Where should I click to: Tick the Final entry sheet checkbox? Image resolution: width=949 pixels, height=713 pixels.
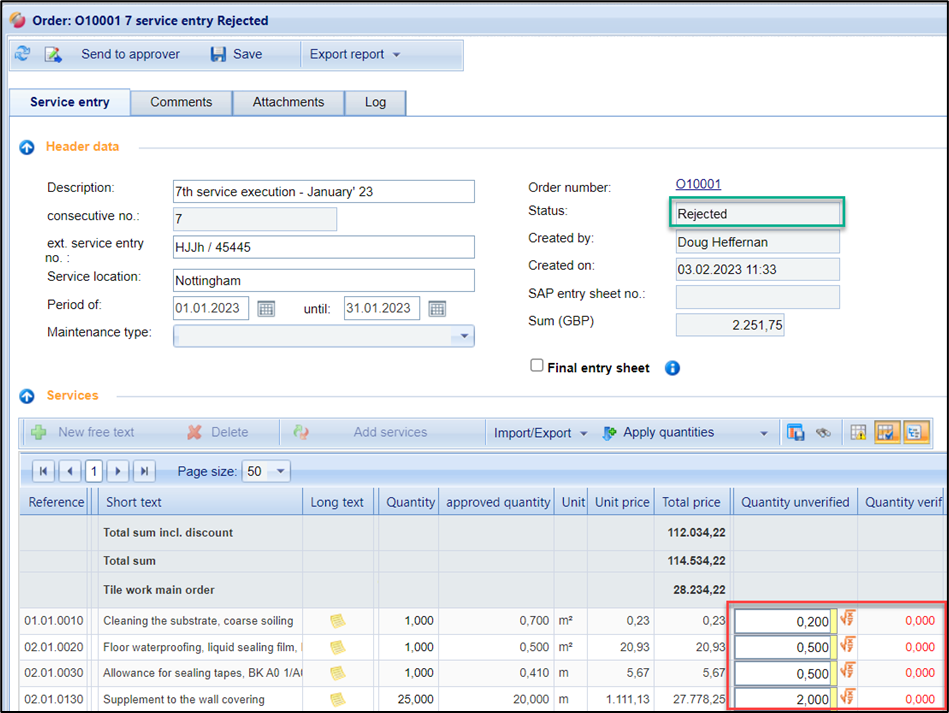coord(537,366)
